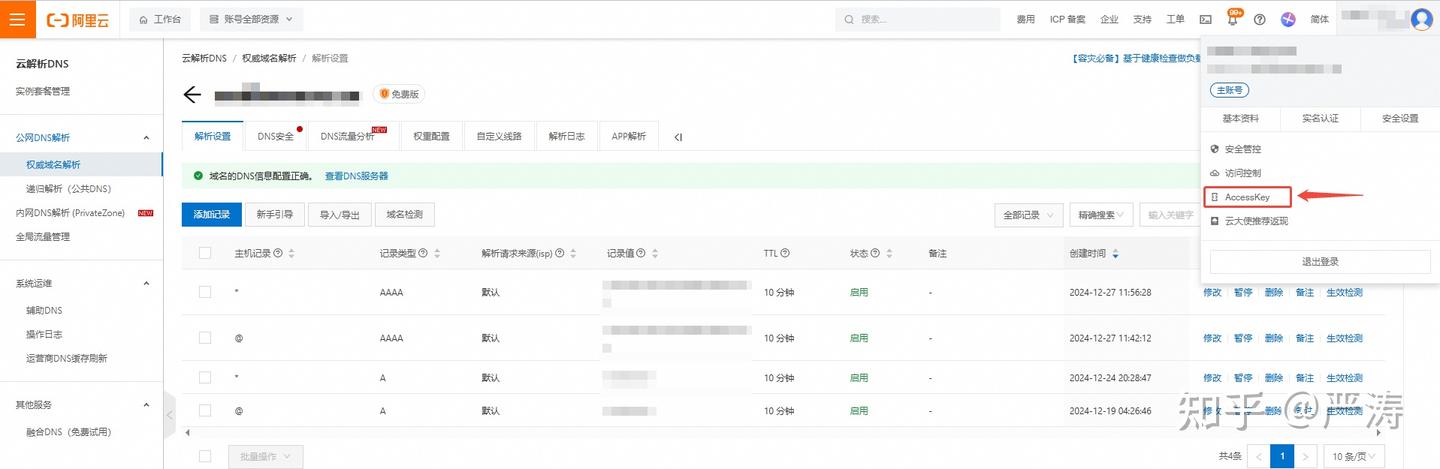Viewport: 1440px width, 469px height.
Task: Tick the checkbox beside 批量操作
Action: tap(205, 456)
